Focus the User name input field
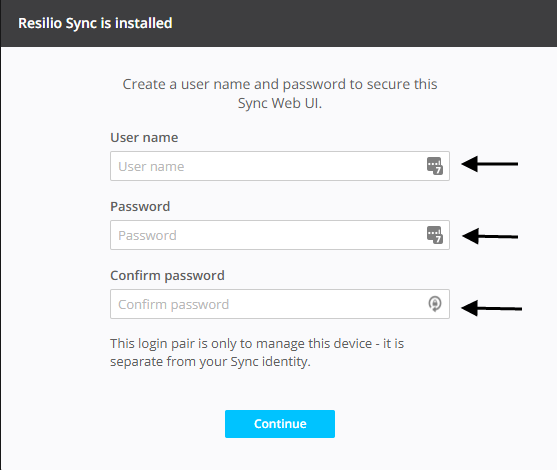 click(x=280, y=166)
